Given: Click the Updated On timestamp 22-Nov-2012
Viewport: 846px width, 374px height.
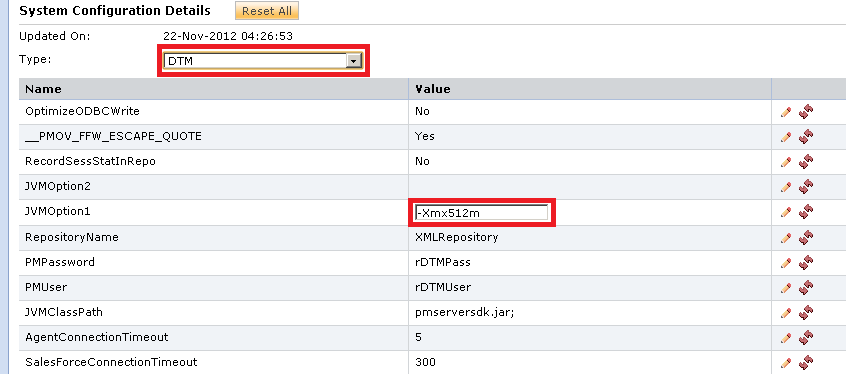Looking at the screenshot, I should [228, 37].
